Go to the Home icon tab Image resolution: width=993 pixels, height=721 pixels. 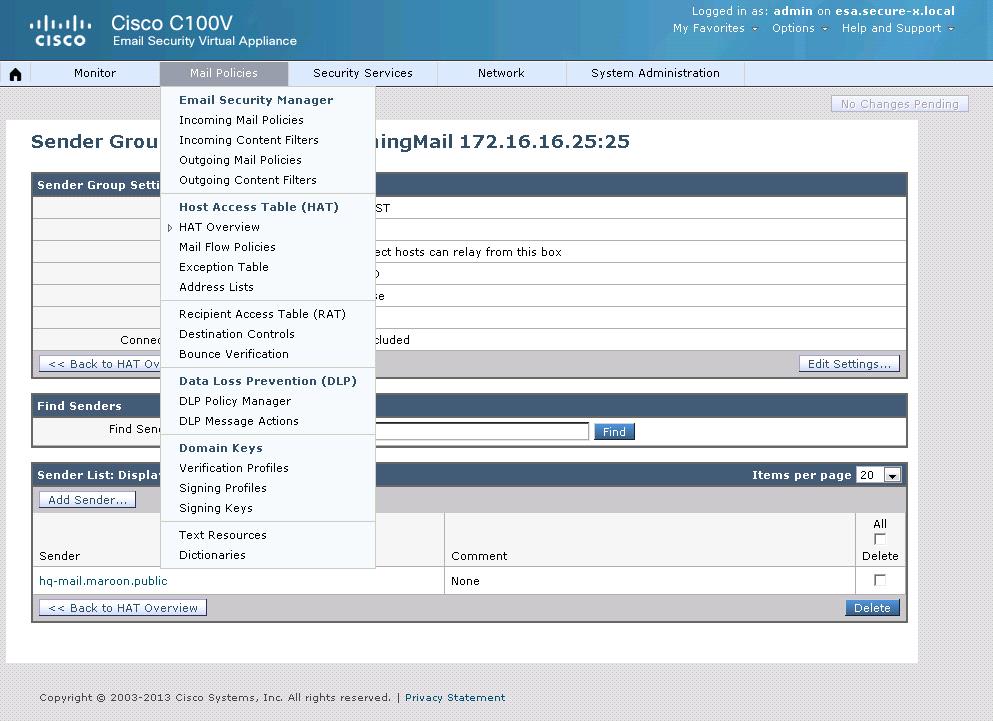tap(15, 74)
